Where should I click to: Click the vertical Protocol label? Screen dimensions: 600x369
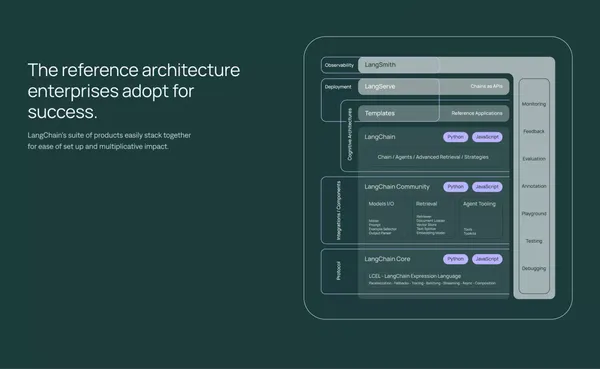[338, 271]
